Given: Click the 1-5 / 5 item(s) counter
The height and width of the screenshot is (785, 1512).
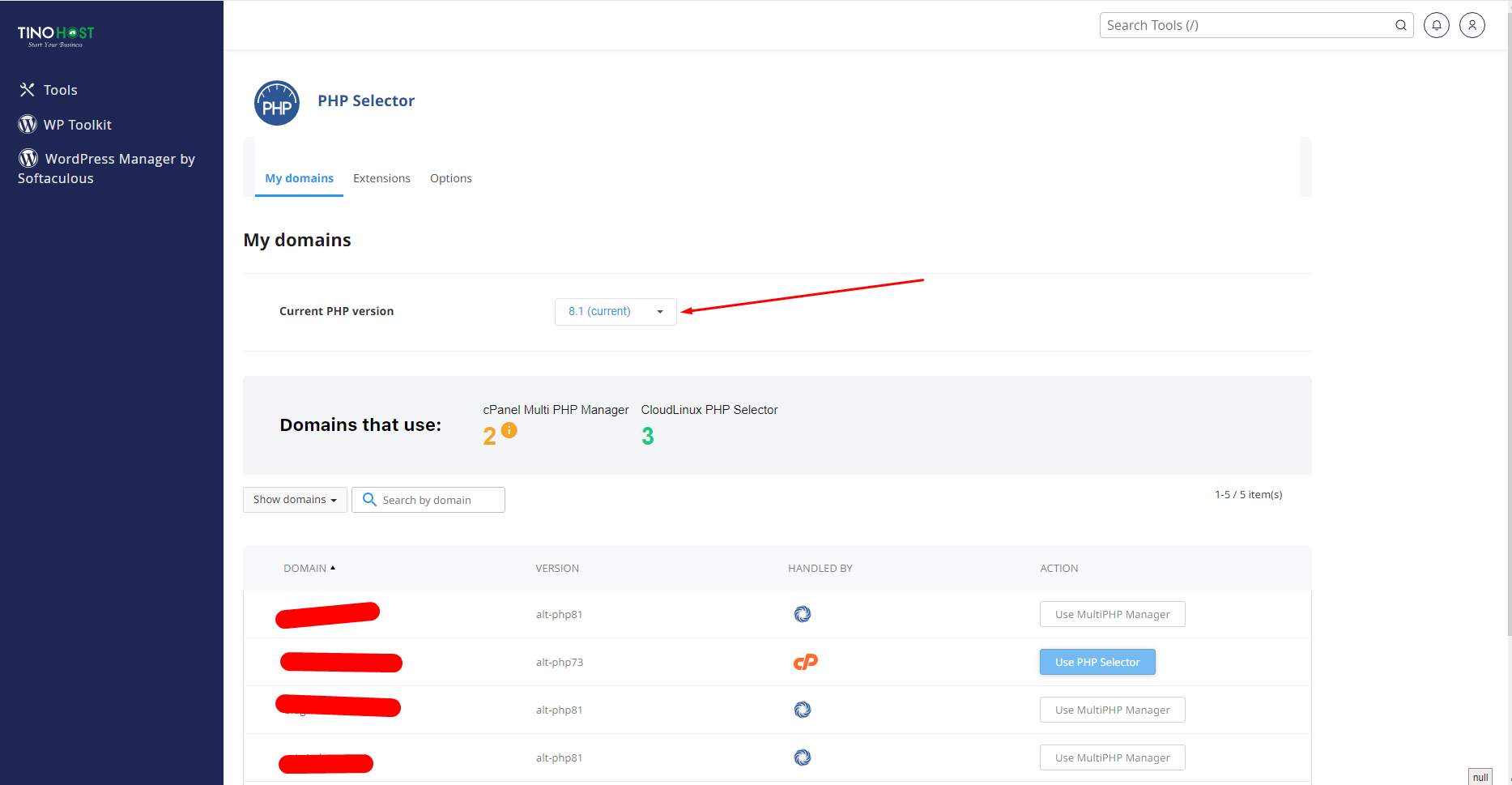Looking at the screenshot, I should coord(1248,494).
